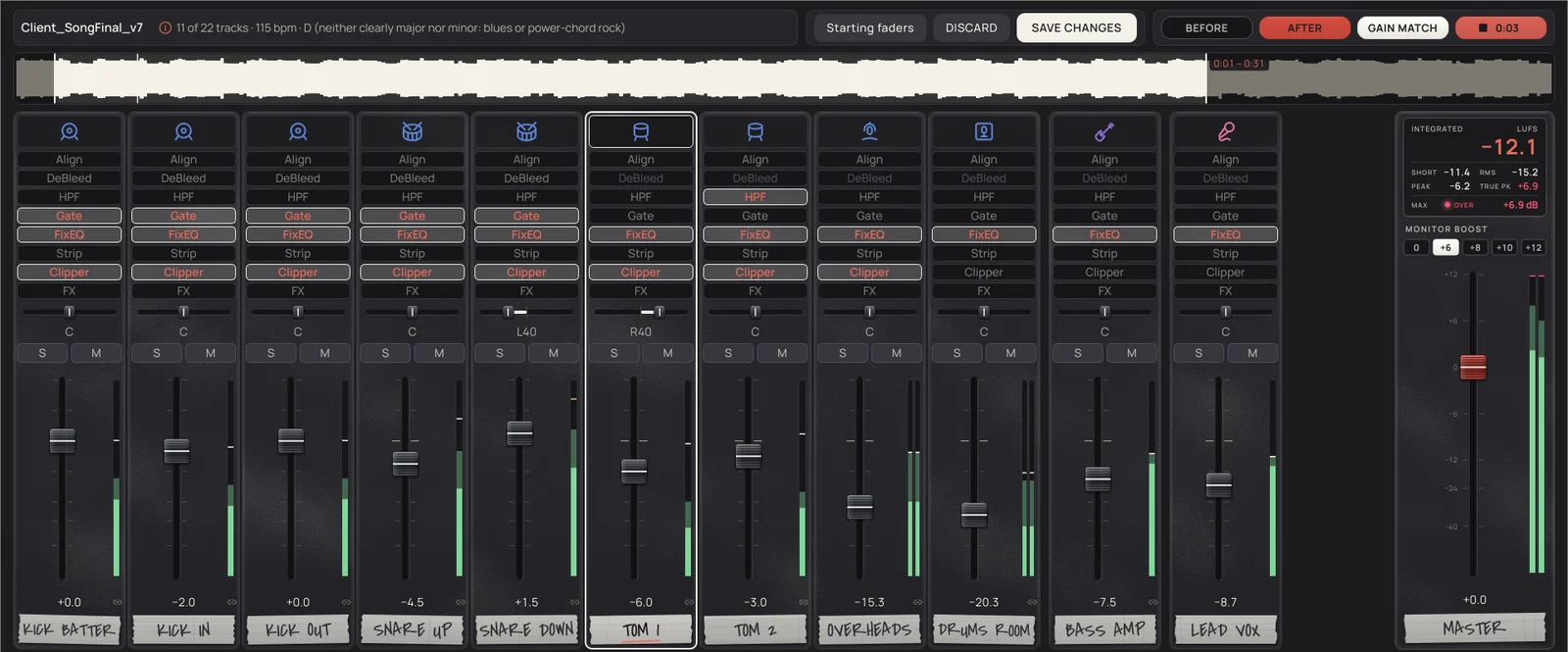Click the link icon on Snare Down channel
Viewport: 1568px width, 652px height.
[x=575, y=602]
